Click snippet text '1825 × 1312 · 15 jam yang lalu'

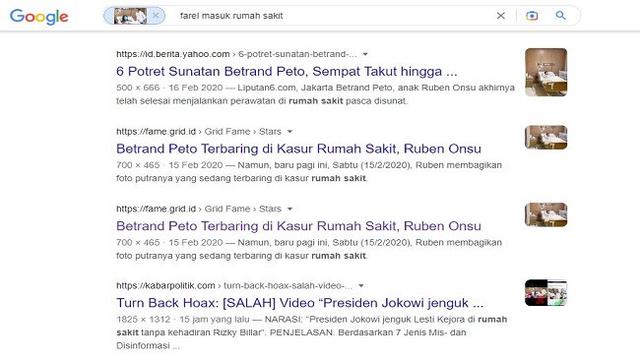tap(183, 319)
